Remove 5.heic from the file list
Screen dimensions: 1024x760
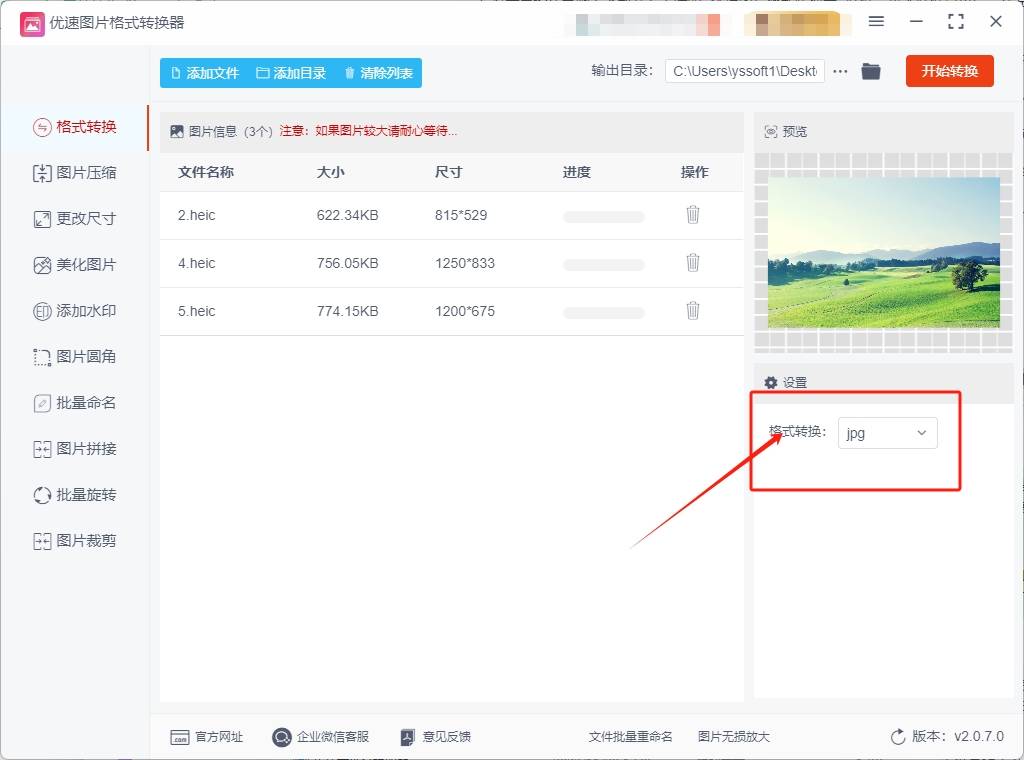(x=693, y=311)
